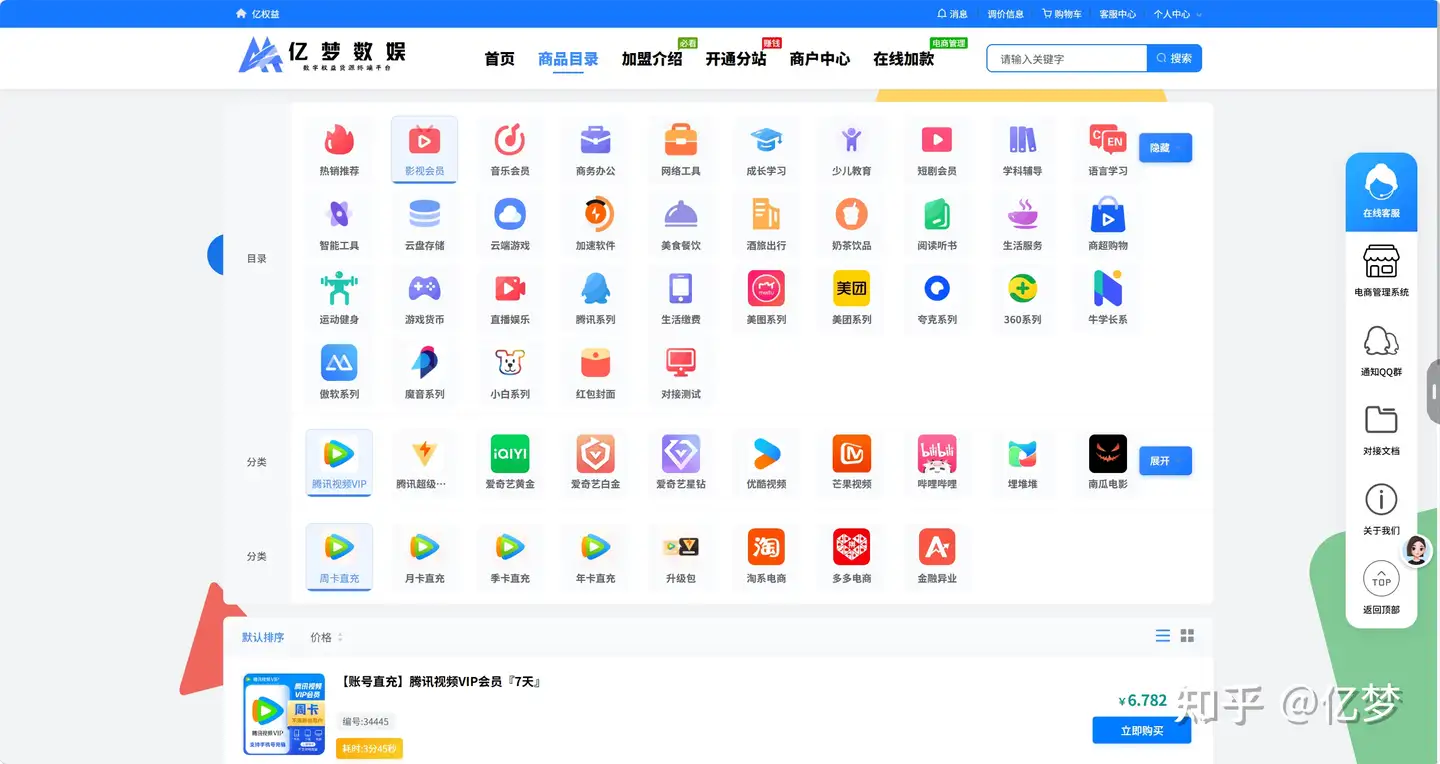Select the 美团系列 icon
This screenshot has height=764, width=1440.
pyautogui.click(x=851, y=288)
